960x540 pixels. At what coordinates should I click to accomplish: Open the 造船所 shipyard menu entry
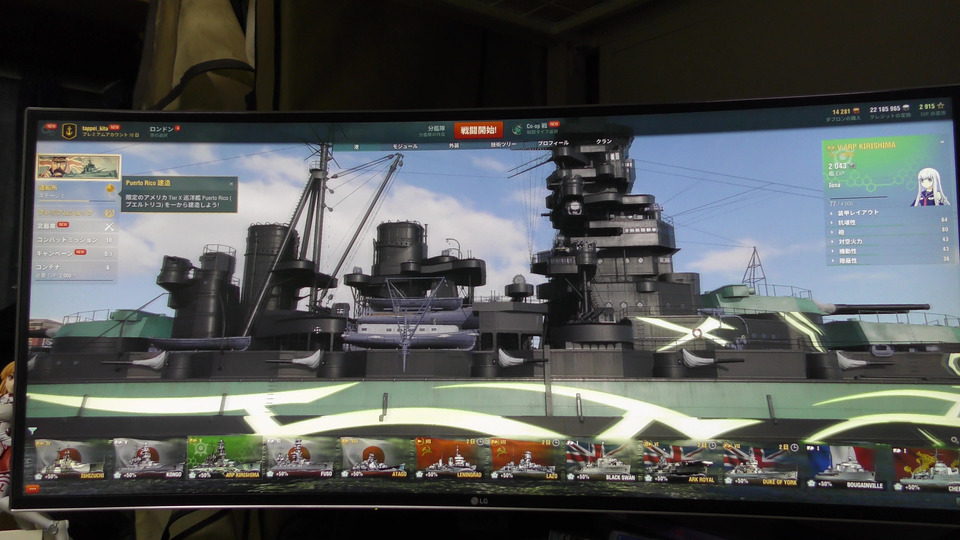[77, 190]
